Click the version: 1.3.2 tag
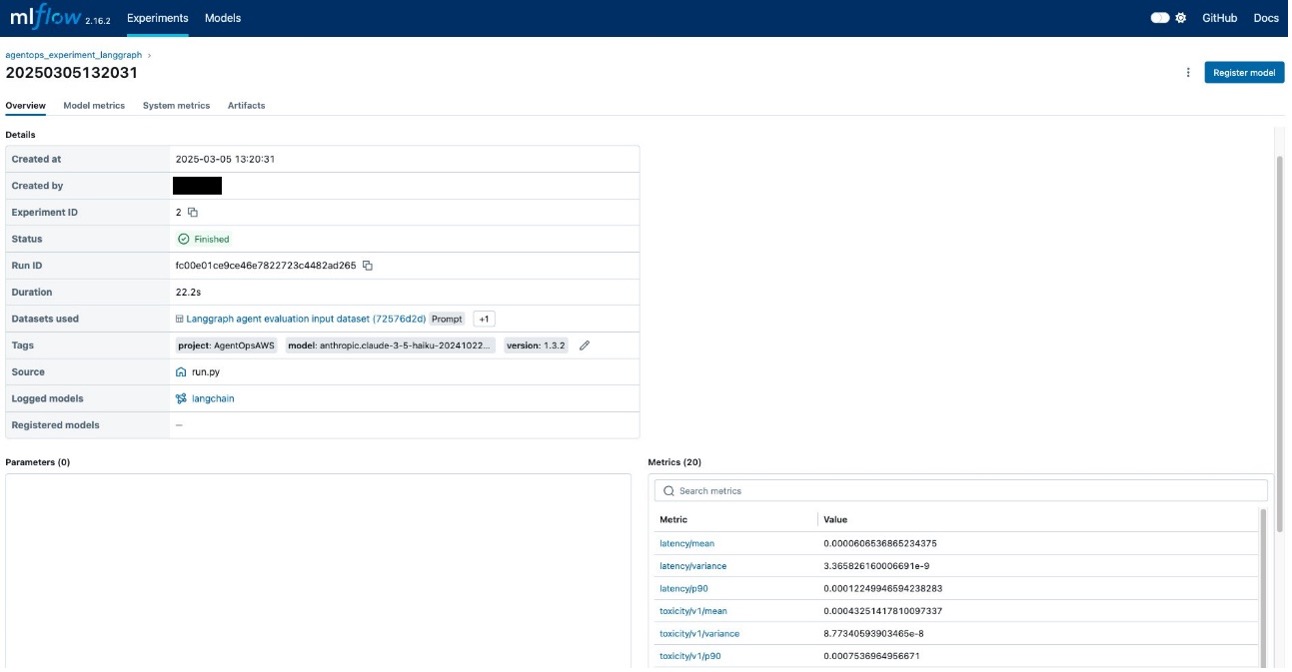Image resolution: width=1292 pixels, height=672 pixels. point(536,345)
